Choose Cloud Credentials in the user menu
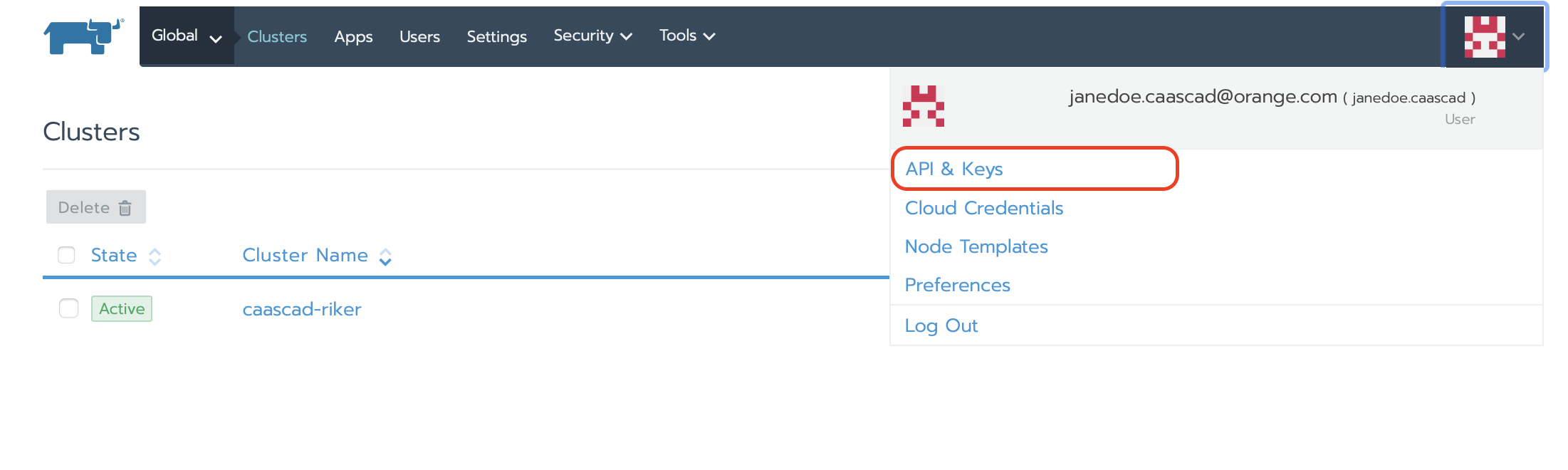This screenshot has width=1568, height=470. (x=983, y=208)
